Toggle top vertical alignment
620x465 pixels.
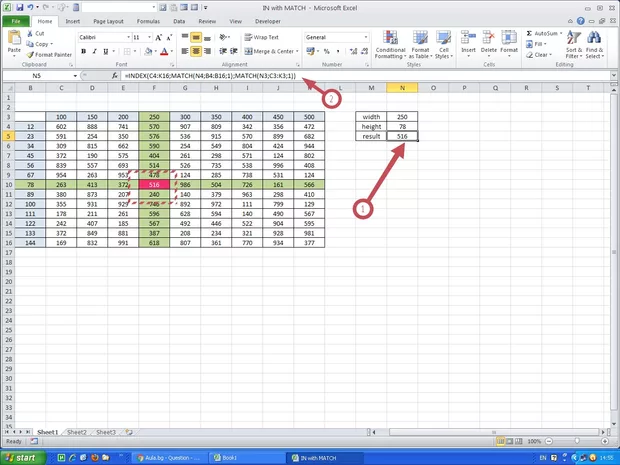[x=185, y=38]
